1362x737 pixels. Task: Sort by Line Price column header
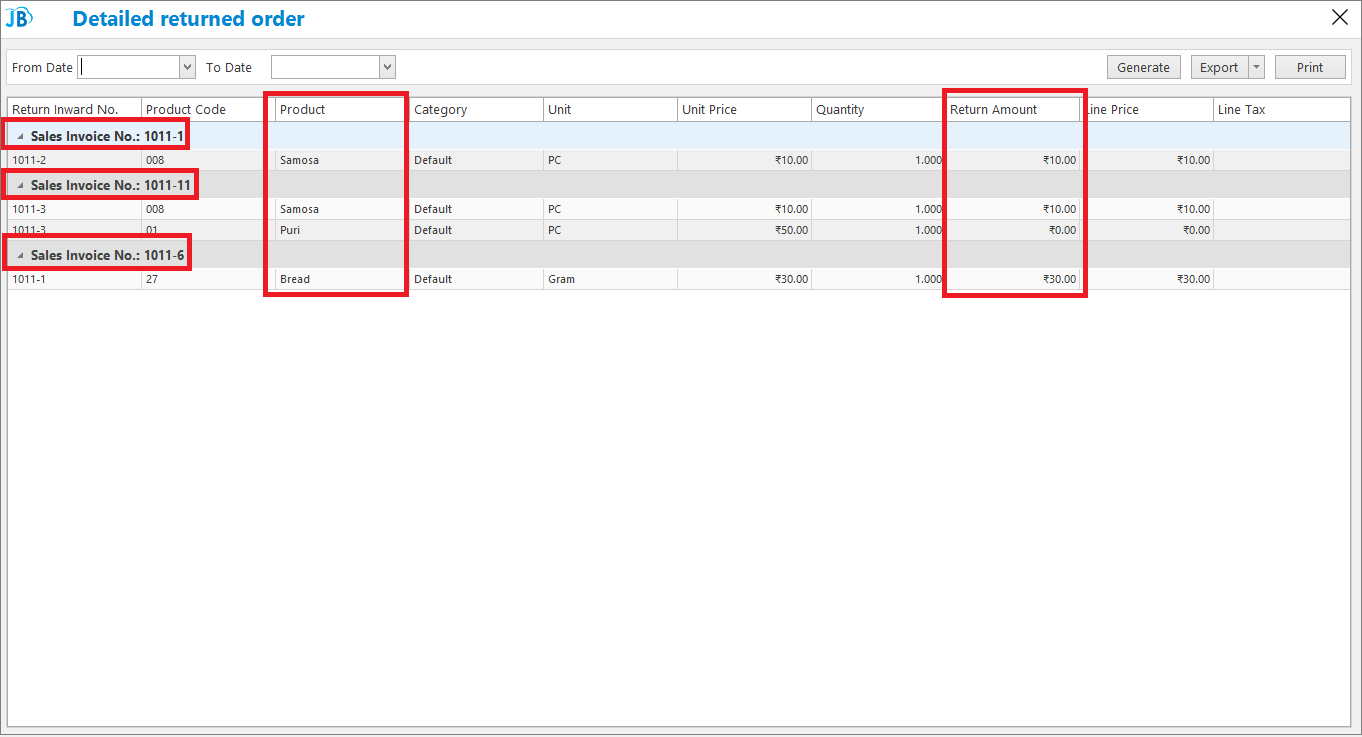coord(1146,110)
